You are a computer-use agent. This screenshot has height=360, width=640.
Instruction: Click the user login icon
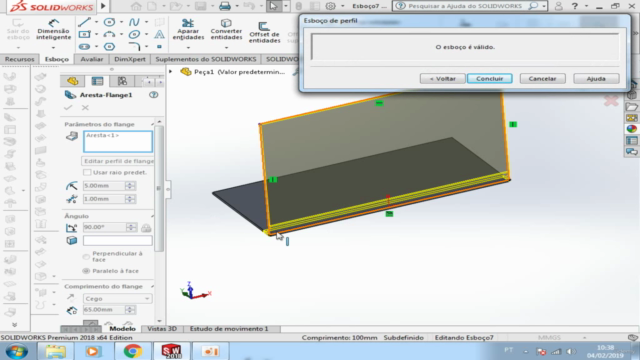tap(558, 6)
